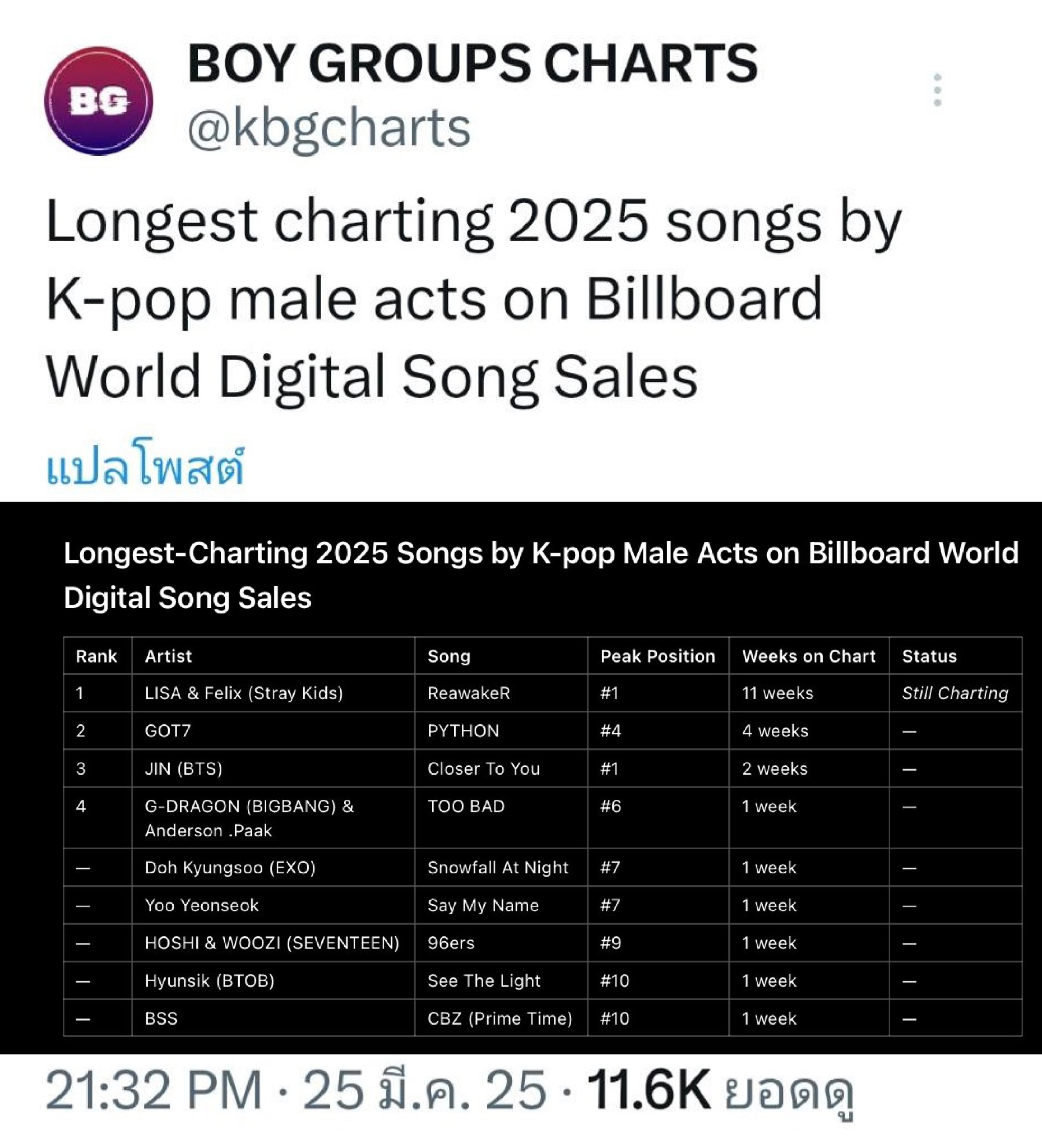Screen dimensions: 1042x1148
Task: Open the three-dot more options menu
Action: [937, 90]
